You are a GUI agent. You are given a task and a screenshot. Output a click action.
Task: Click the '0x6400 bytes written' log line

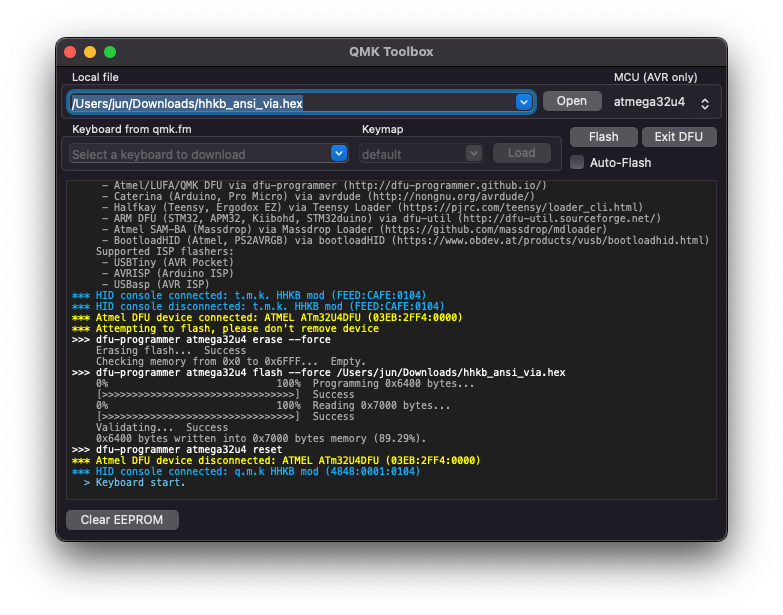tap(261, 438)
